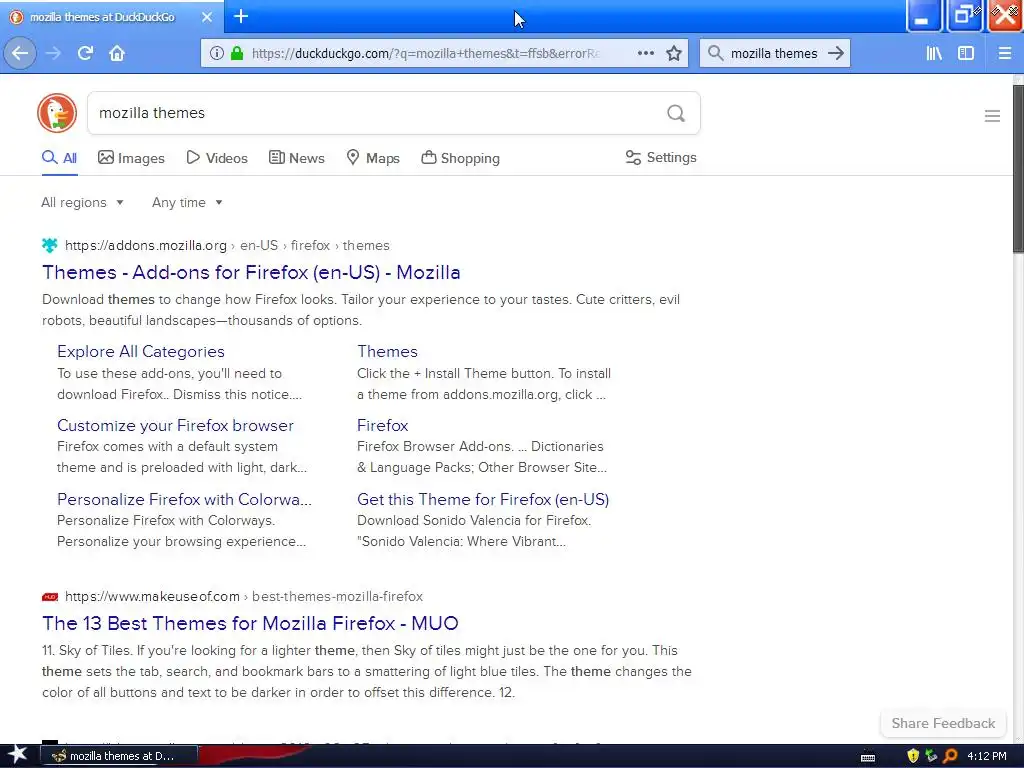Switch to the Shopping results tab

point(460,158)
